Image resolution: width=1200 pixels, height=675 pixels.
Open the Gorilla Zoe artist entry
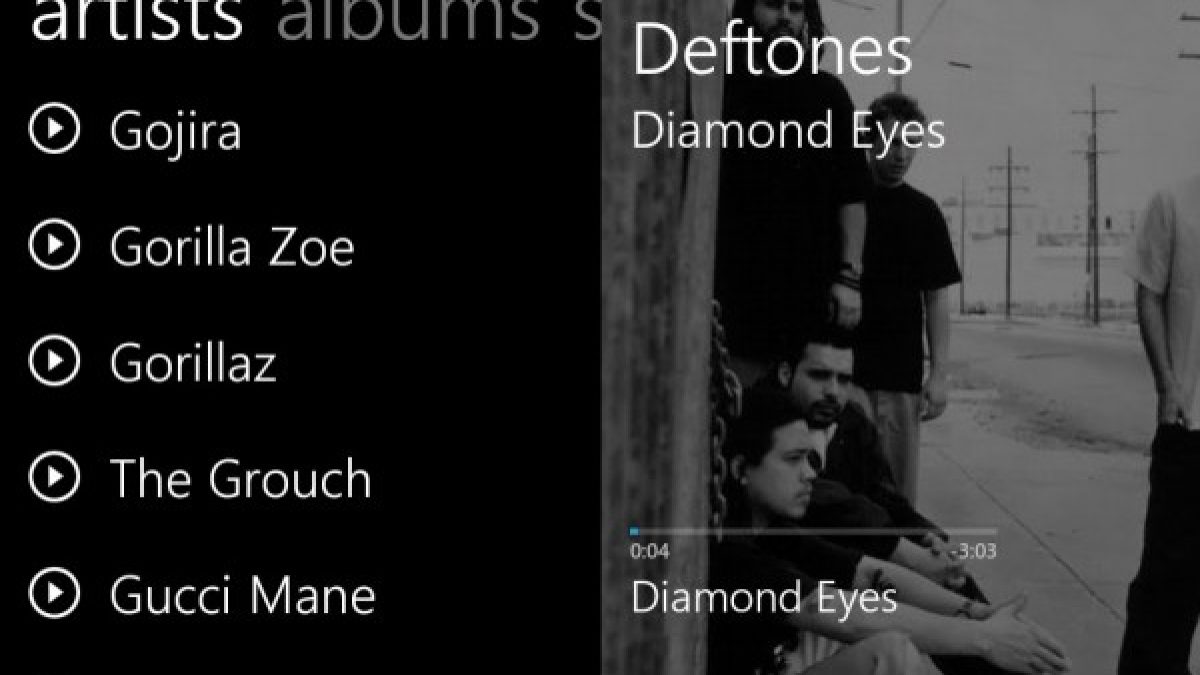232,247
